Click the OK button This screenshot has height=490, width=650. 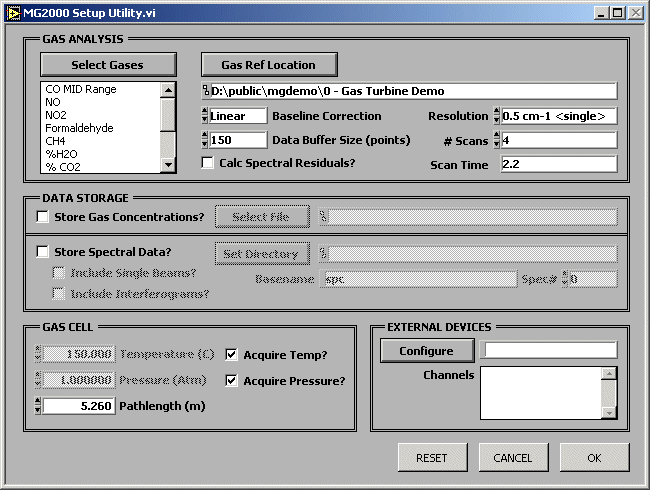click(594, 458)
